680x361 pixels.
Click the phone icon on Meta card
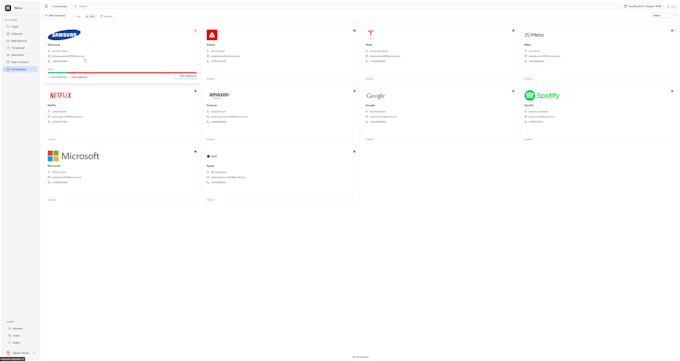(526, 61)
